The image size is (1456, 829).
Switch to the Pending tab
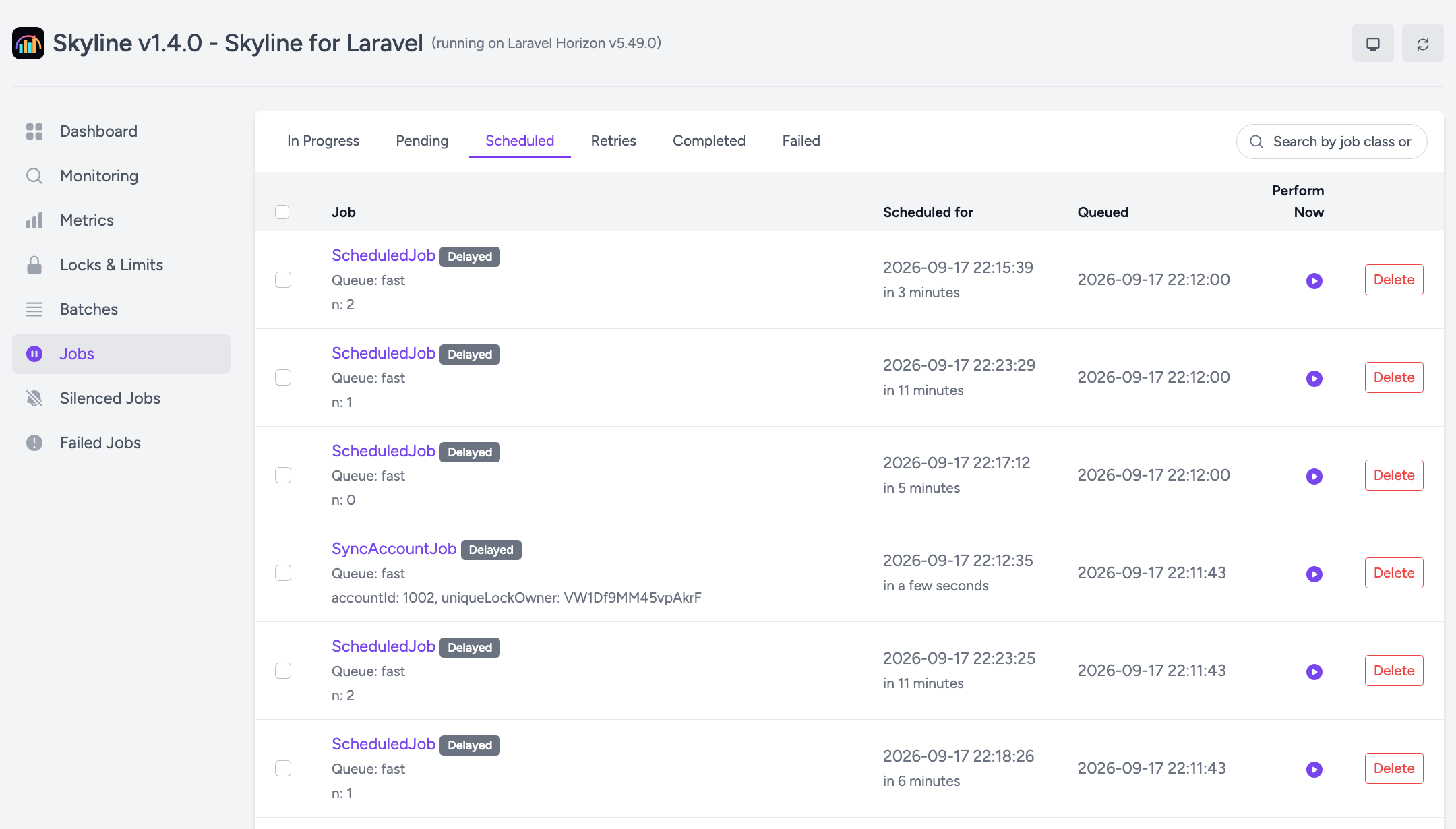click(422, 141)
